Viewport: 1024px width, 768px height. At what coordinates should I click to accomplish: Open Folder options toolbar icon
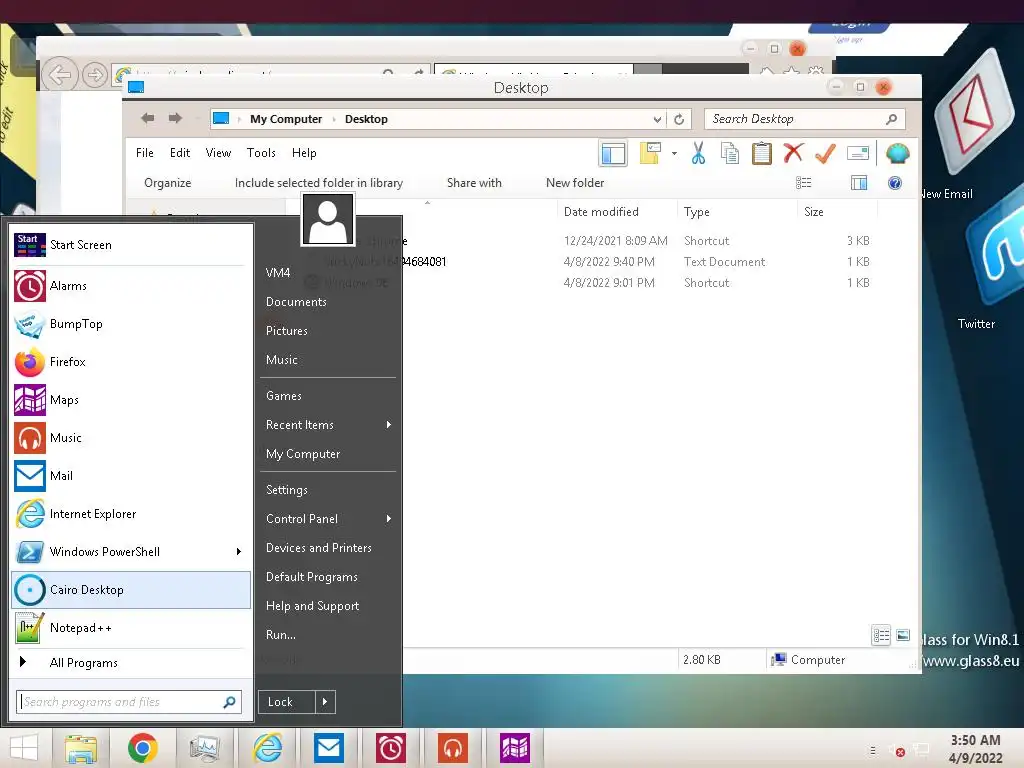point(650,153)
